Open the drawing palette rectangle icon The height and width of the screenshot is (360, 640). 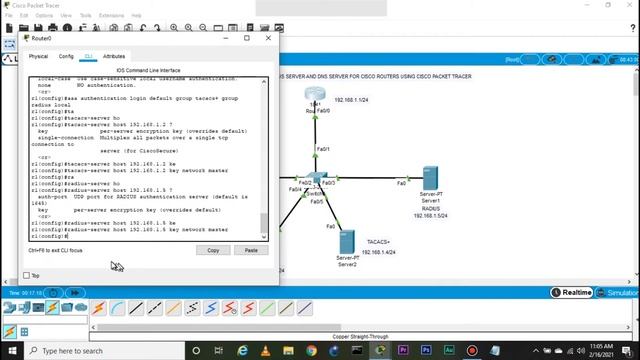pos(218,28)
